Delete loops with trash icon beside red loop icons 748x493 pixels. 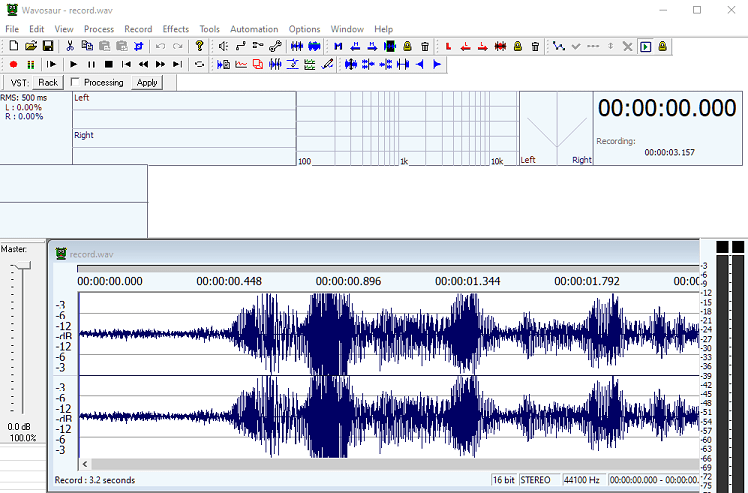[x=535, y=46]
